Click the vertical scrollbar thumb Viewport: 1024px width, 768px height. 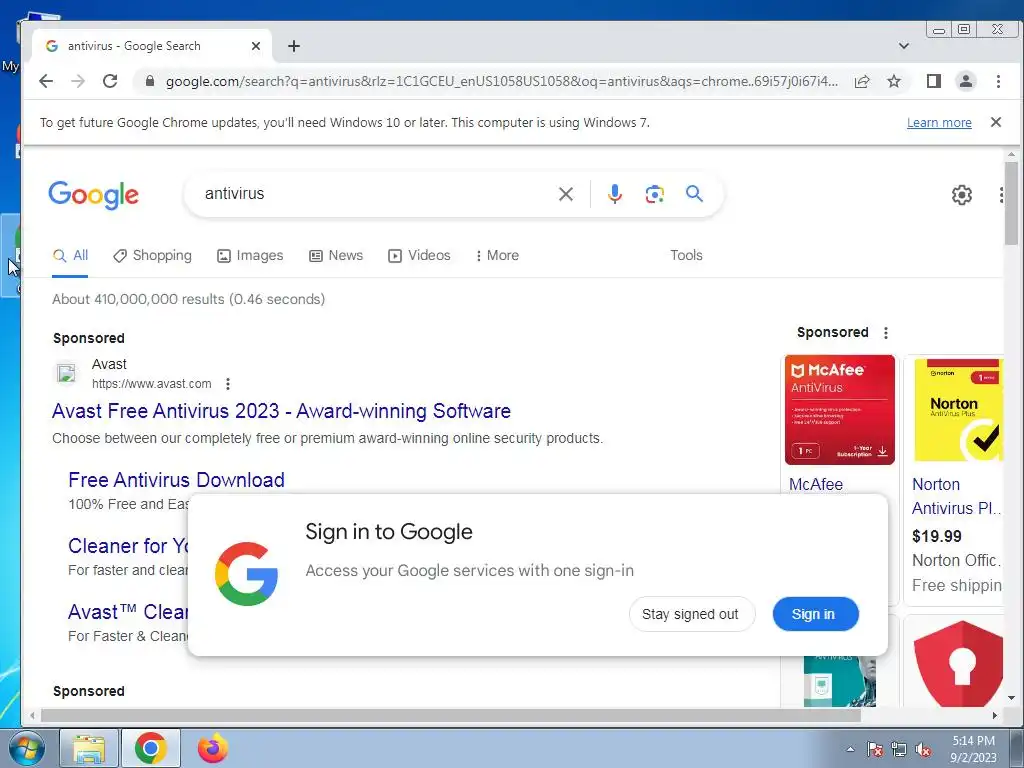(1012, 203)
